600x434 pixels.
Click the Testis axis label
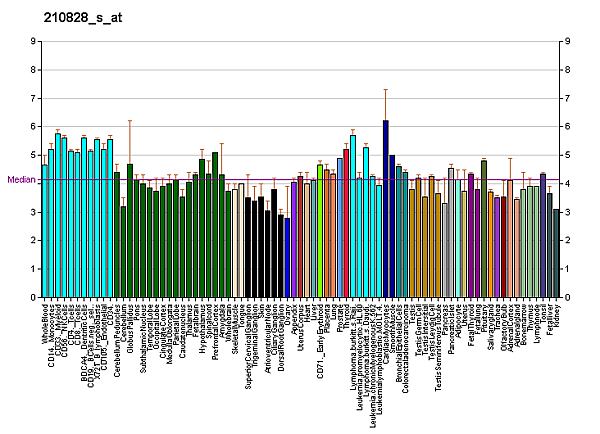(411, 312)
